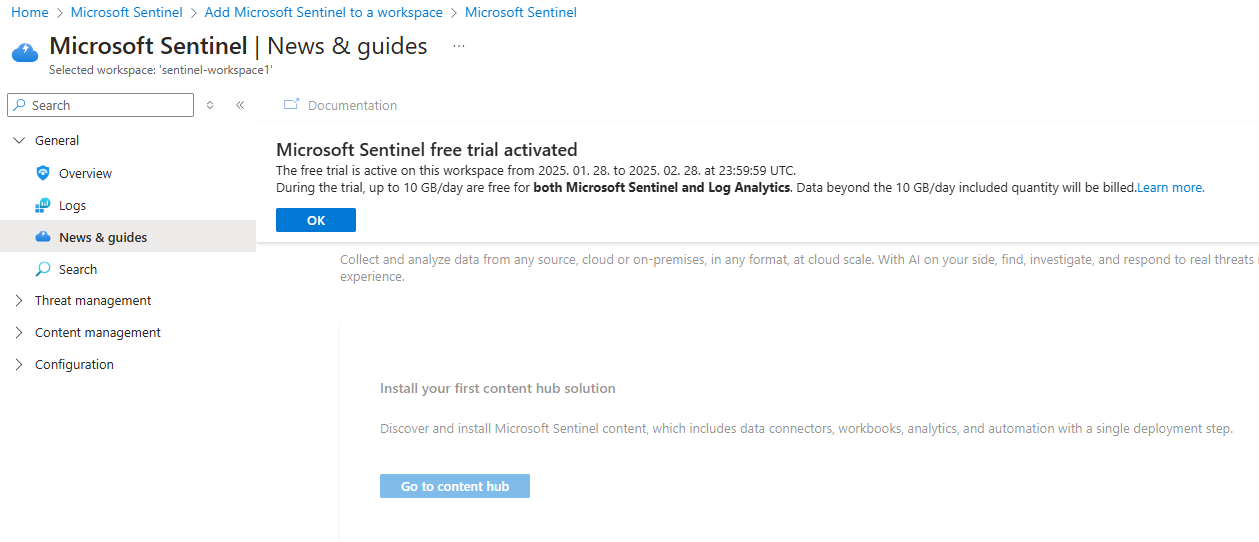Collapse the sidebar with double-chevron icon

point(240,105)
